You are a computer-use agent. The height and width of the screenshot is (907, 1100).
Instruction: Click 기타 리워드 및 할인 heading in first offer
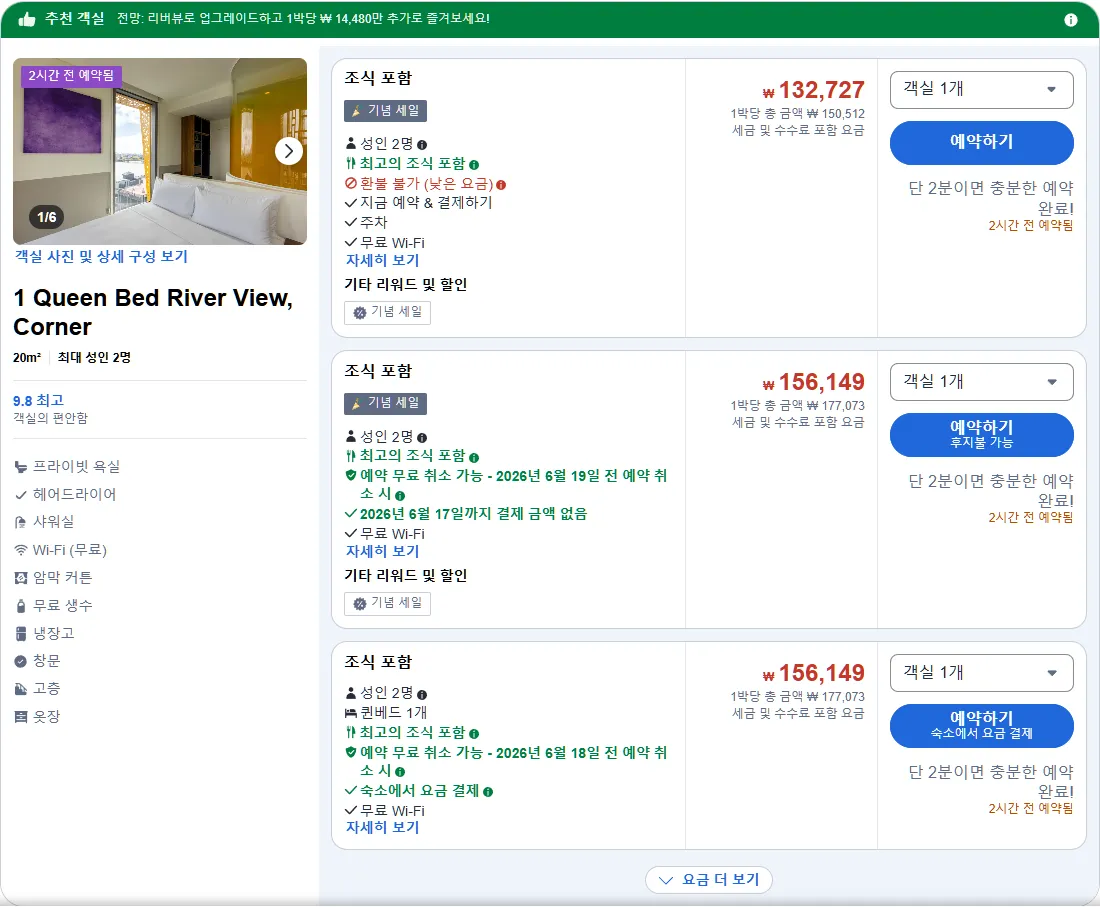tap(405, 284)
